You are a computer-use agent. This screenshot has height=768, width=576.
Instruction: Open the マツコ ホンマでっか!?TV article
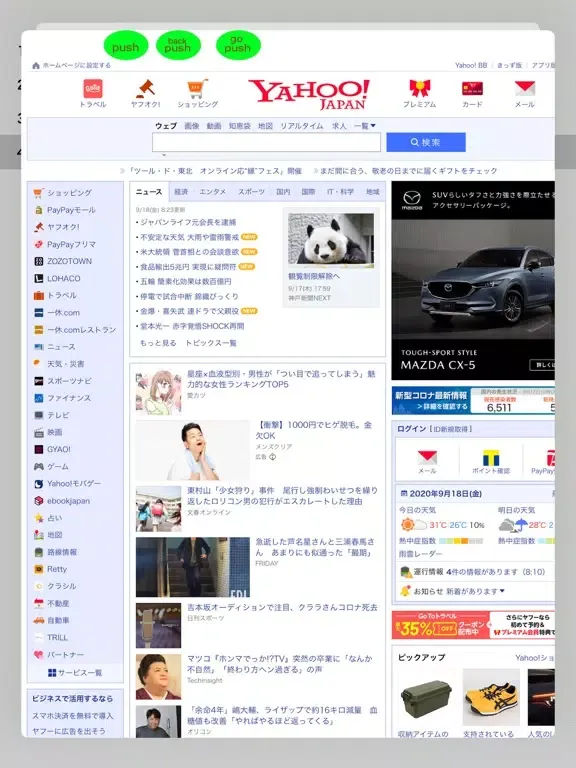(x=280, y=664)
